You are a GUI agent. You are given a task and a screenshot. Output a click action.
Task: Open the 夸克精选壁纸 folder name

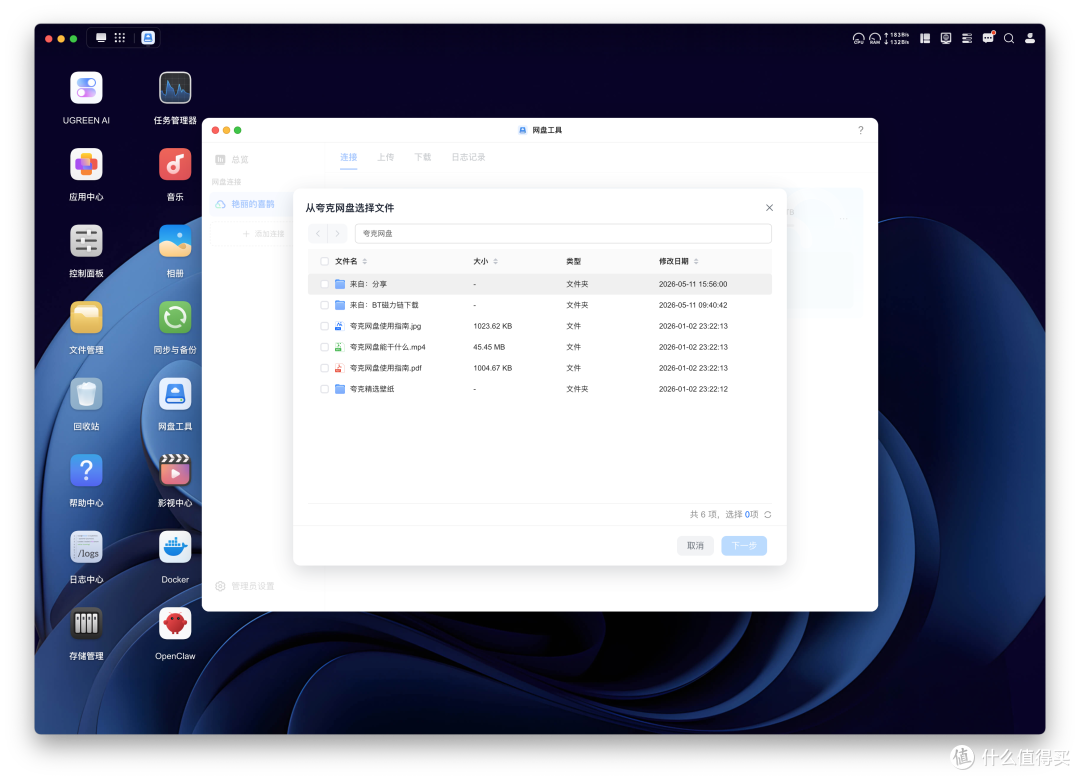pyautogui.click(x=372, y=389)
